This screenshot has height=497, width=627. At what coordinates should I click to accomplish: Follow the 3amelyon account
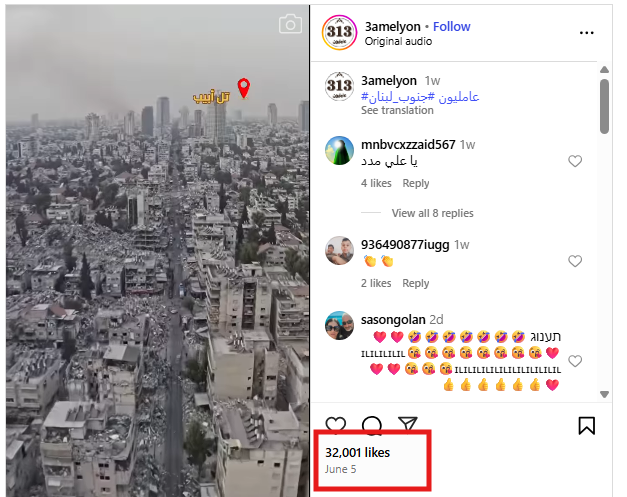[451, 27]
